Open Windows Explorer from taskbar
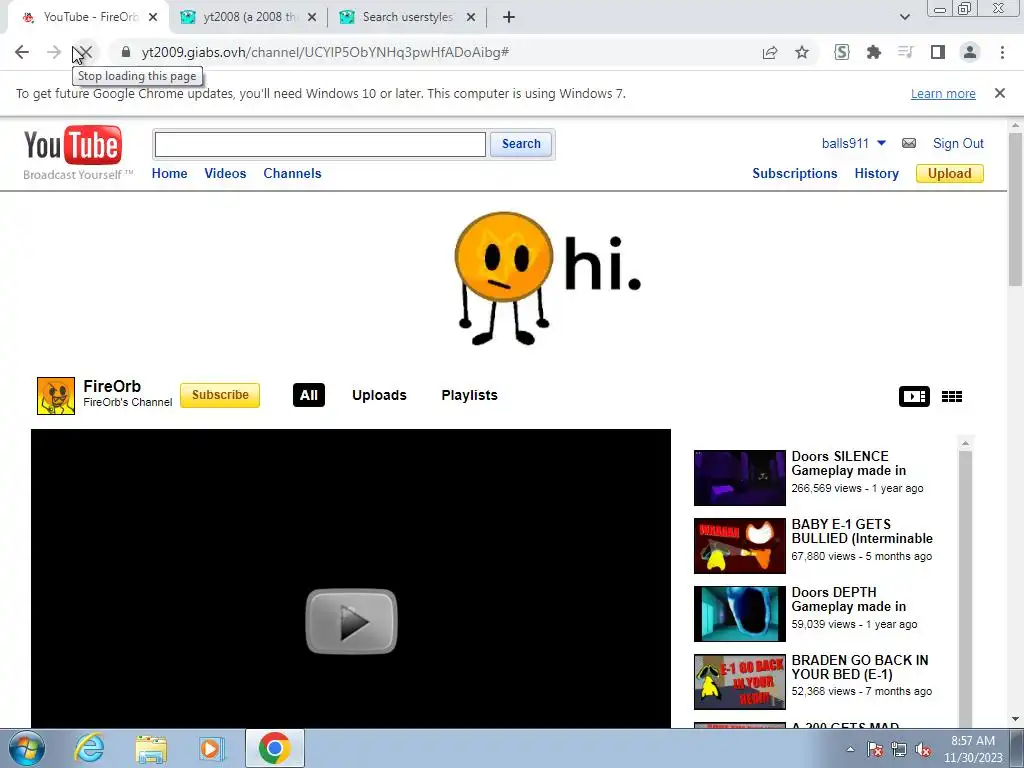 tap(151, 748)
